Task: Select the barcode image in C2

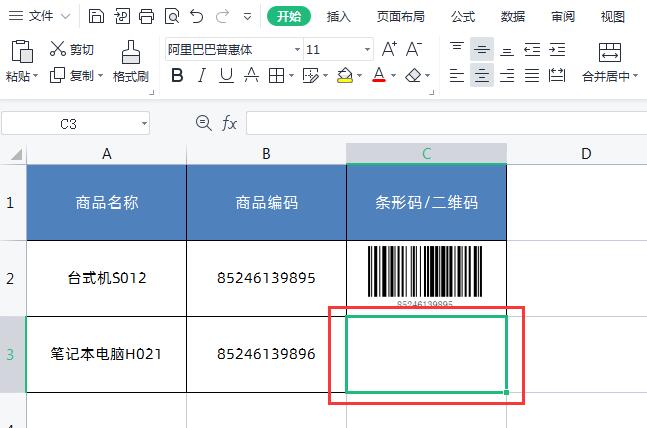Action: (425, 275)
